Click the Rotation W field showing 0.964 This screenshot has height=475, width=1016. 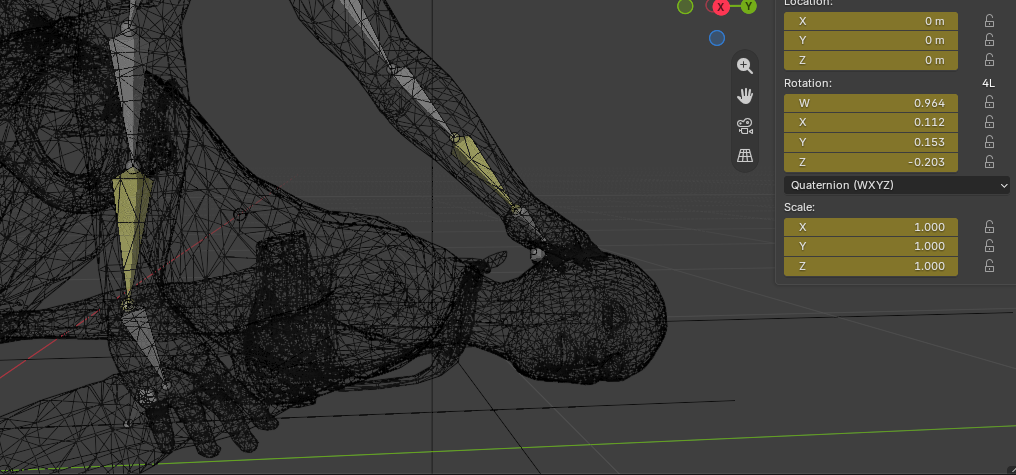[871, 102]
